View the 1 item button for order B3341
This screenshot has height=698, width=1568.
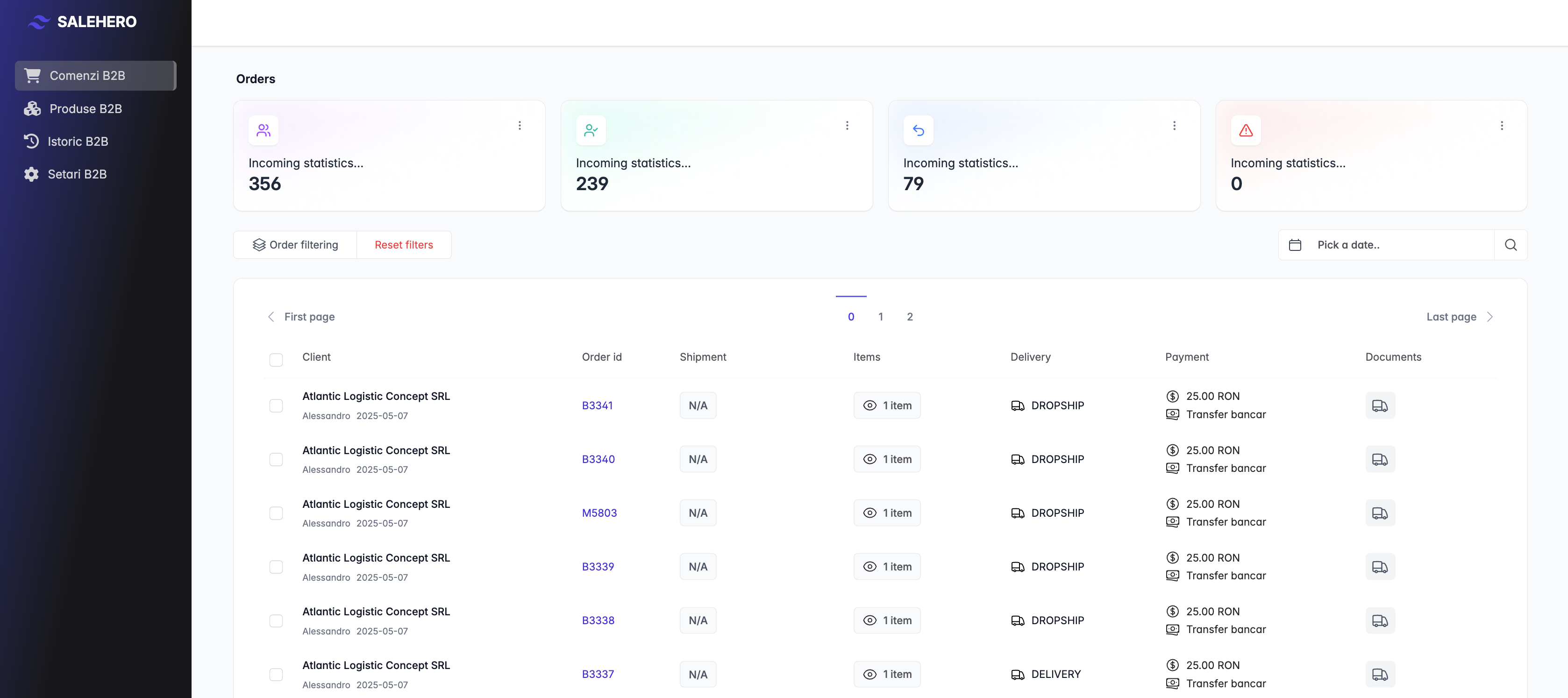[887, 405]
